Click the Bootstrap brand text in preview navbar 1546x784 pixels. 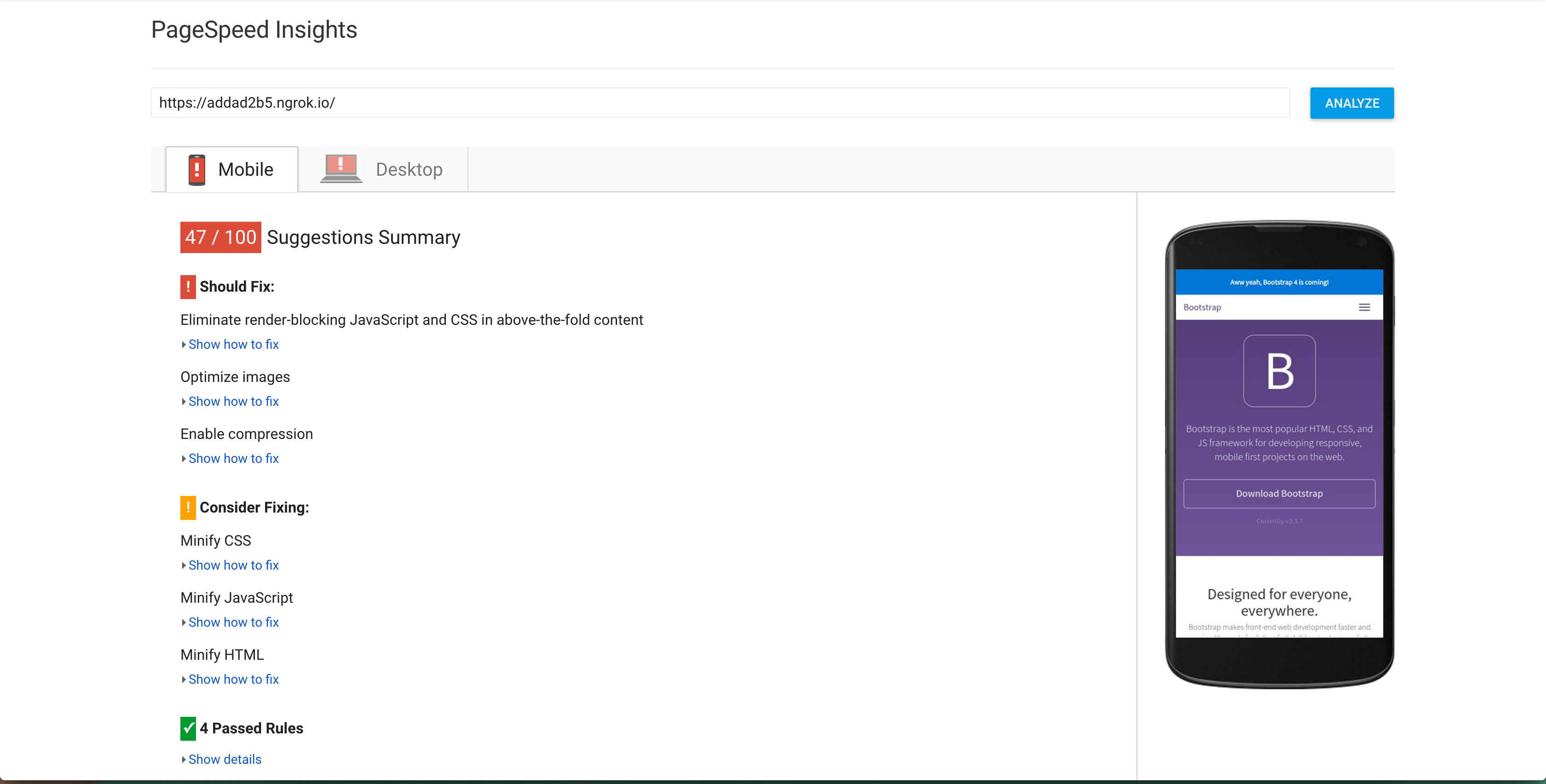pos(1202,307)
